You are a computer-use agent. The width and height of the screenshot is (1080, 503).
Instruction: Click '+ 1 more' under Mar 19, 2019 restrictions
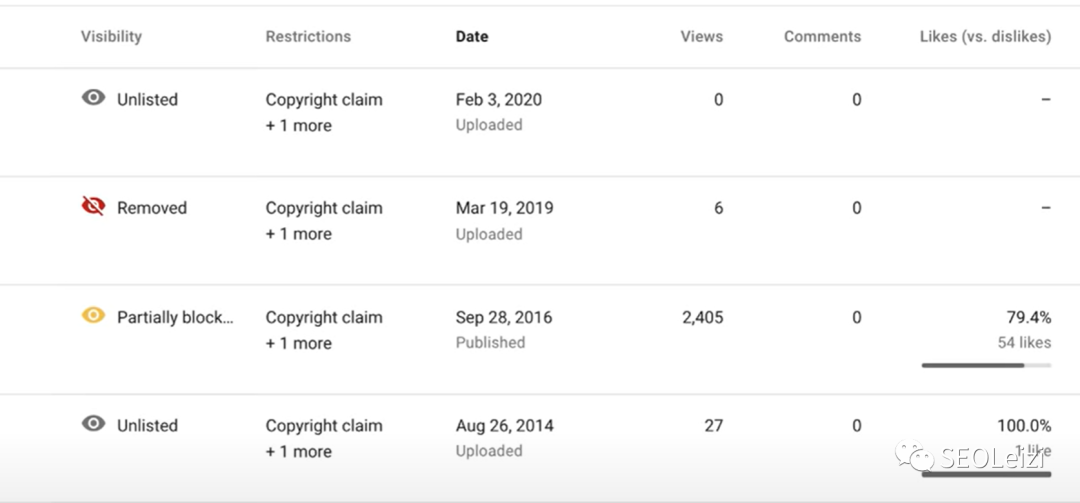point(298,234)
